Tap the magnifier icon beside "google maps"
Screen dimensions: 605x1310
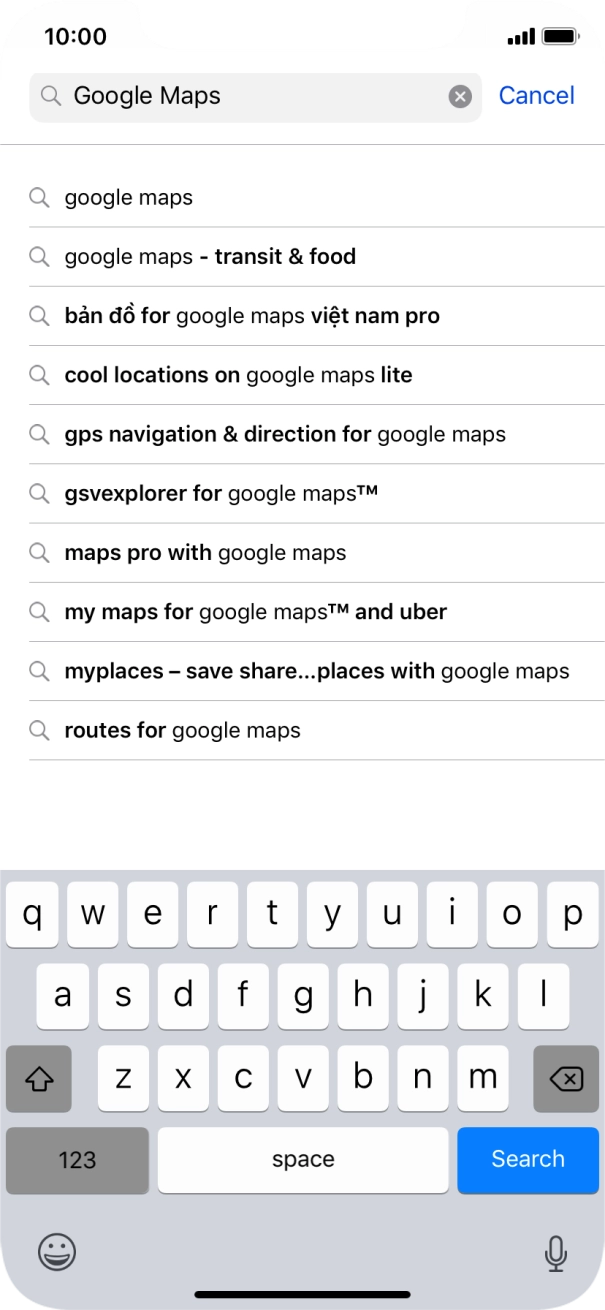point(40,198)
